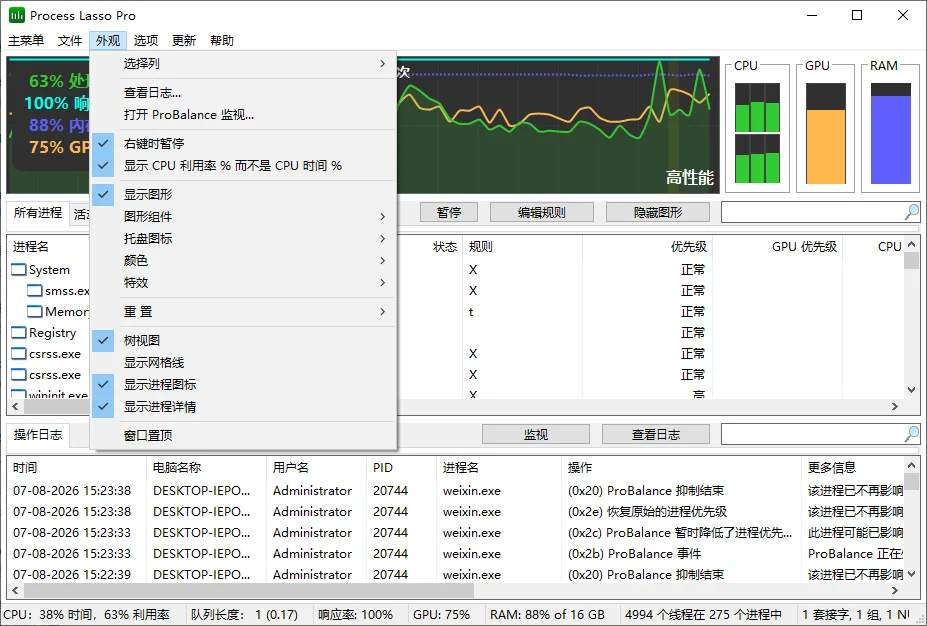Switch to the 所有进程 tab
Viewport: 927px width, 626px height.
[38, 213]
